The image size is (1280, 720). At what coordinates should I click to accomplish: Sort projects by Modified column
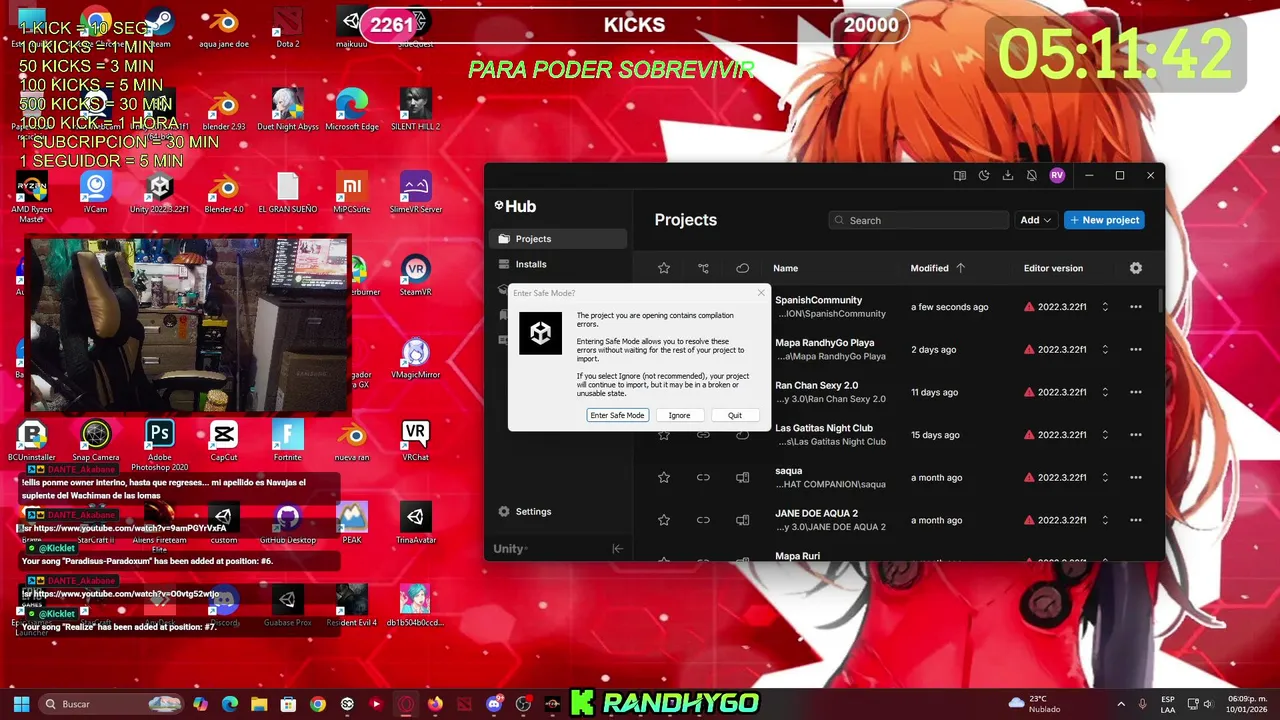tap(938, 268)
